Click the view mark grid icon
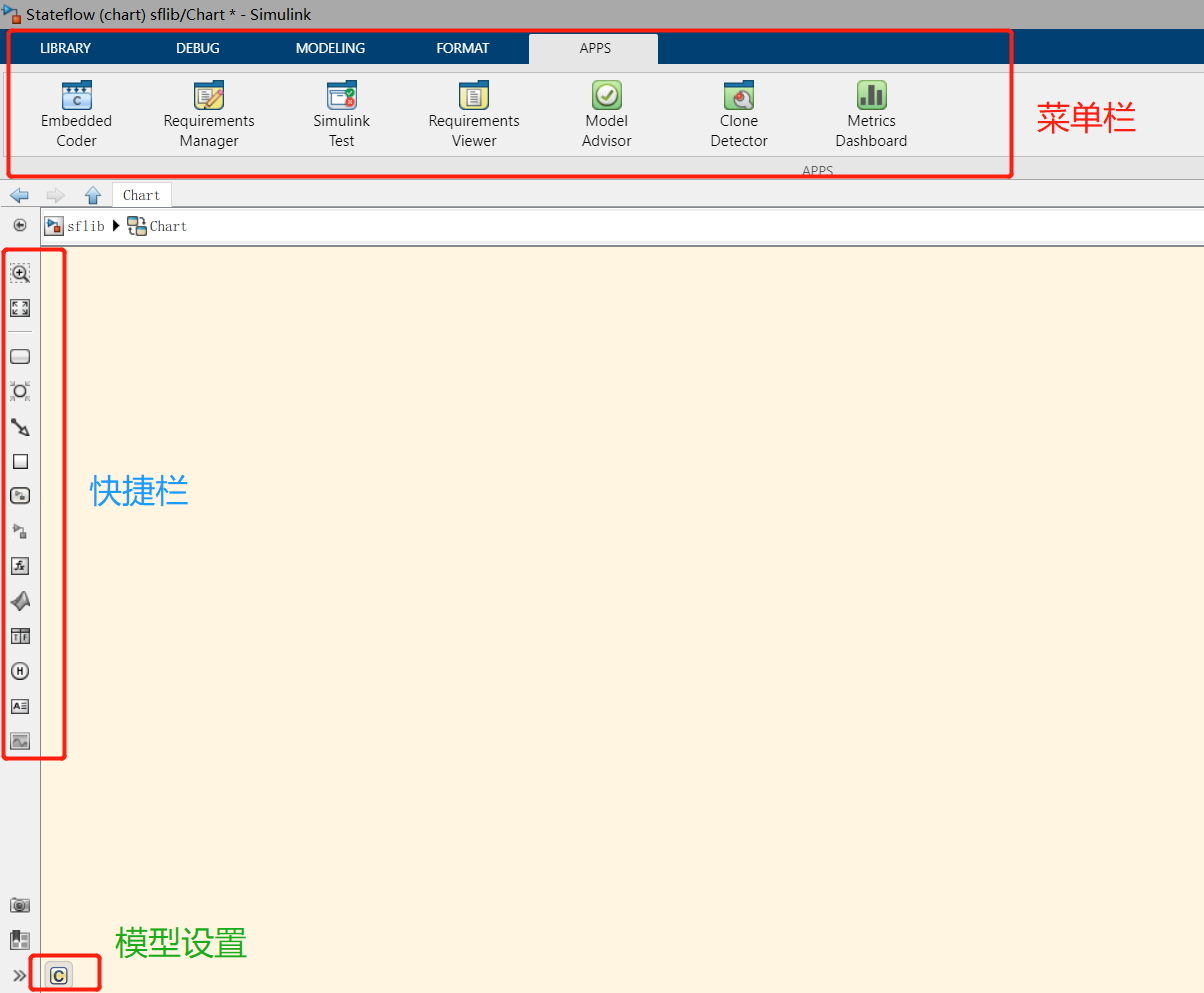Screen dimensions: 1204x993 pyautogui.click(x=20, y=940)
